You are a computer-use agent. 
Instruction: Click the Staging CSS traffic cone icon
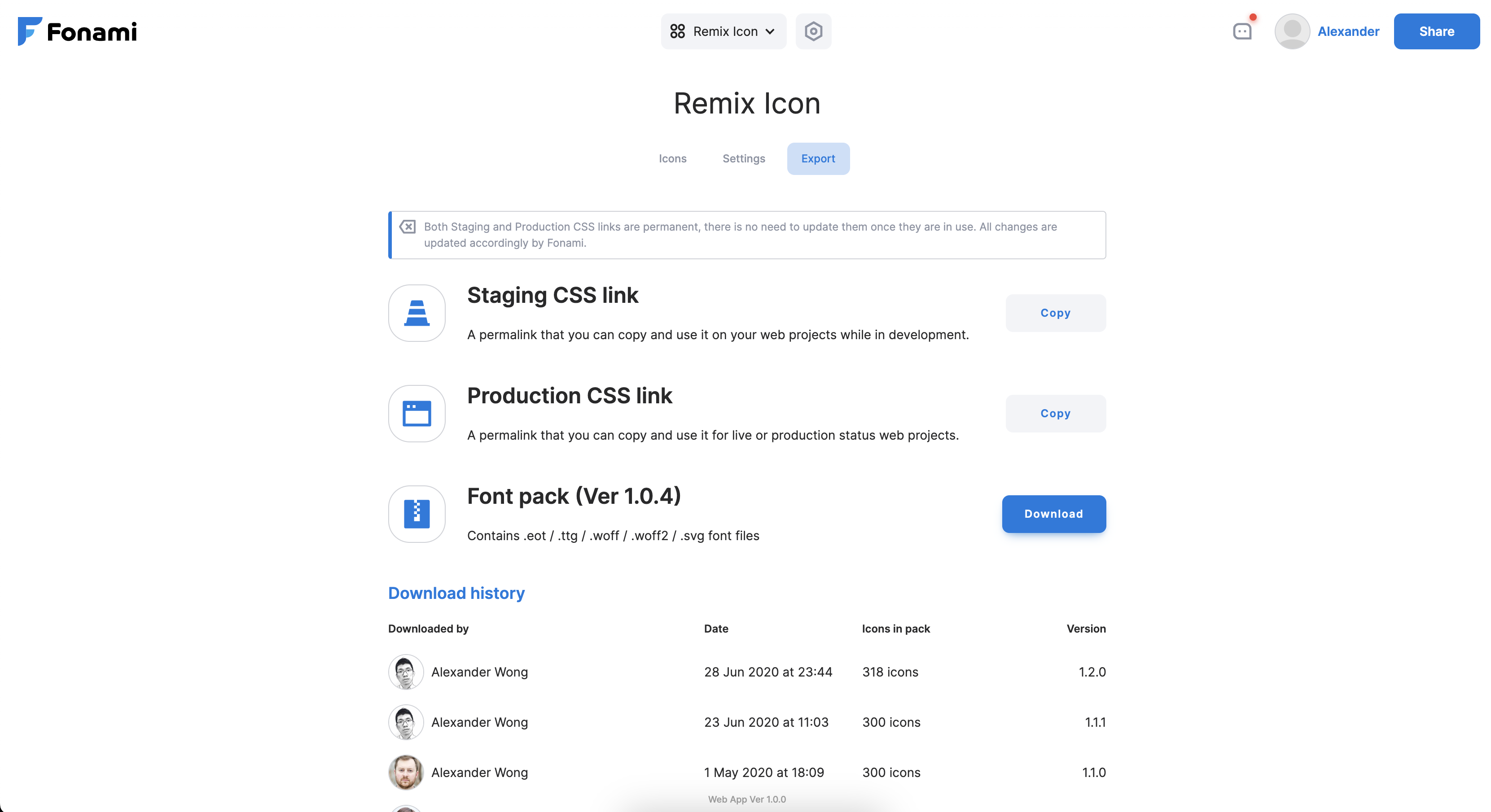[x=417, y=313]
